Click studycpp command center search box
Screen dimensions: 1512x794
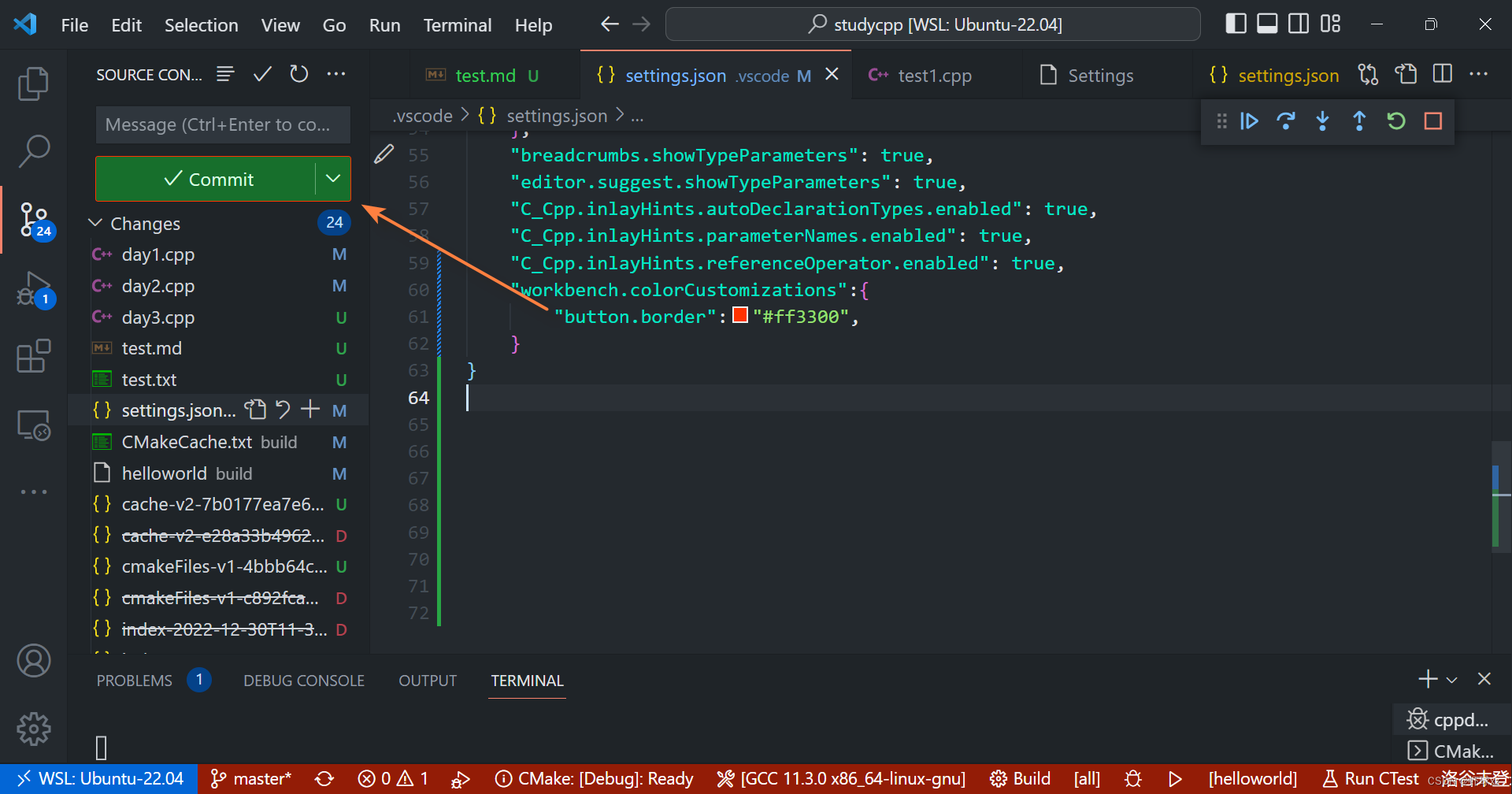pyautogui.click(x=933, y=24)
